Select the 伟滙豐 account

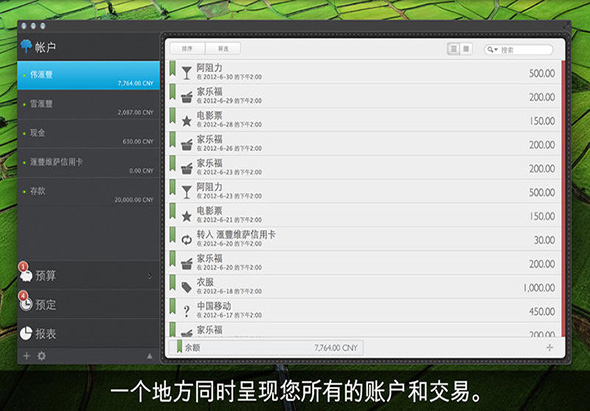pyautogui.click(x=88, y=75)
